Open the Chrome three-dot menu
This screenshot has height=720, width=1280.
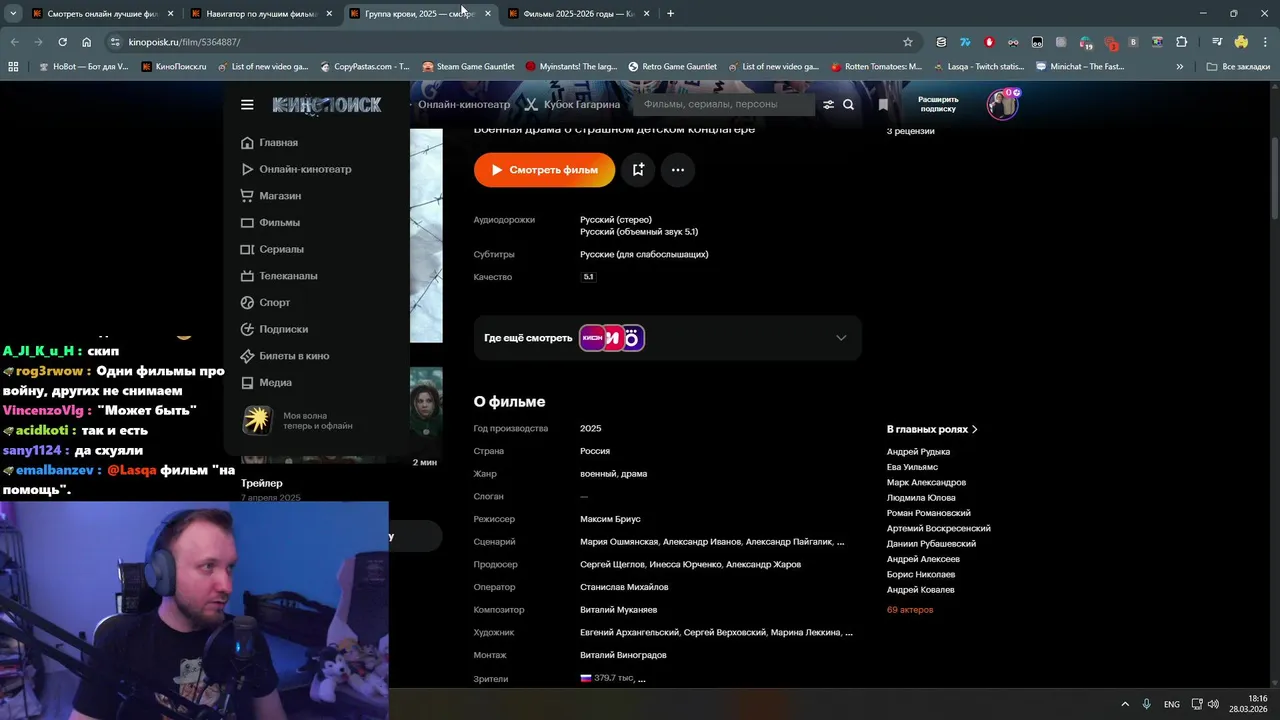(1265, 42)
